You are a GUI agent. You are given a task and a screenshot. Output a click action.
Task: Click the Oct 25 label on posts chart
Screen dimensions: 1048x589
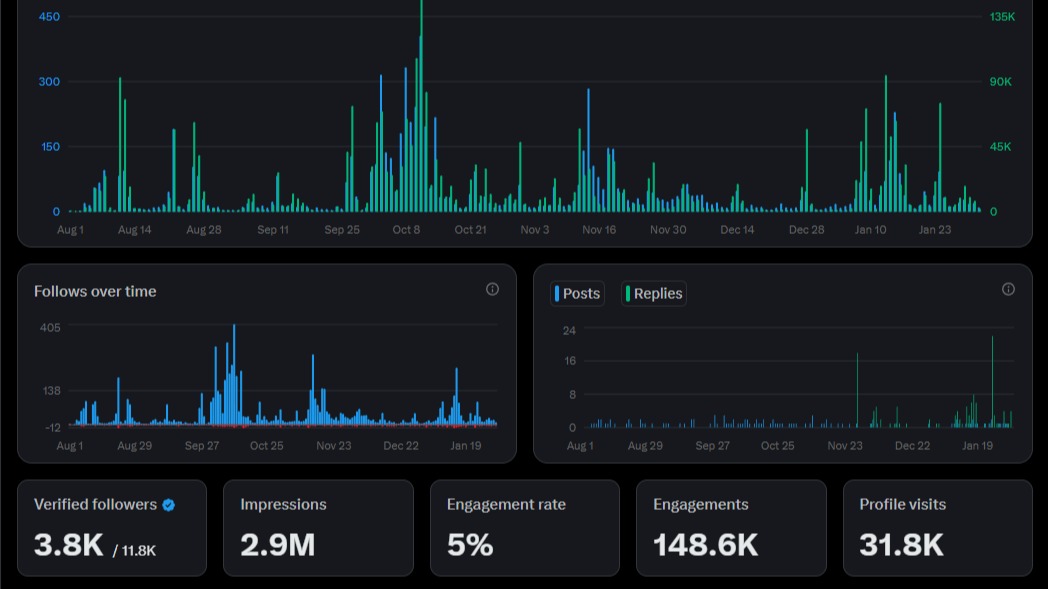coord(777,446)
